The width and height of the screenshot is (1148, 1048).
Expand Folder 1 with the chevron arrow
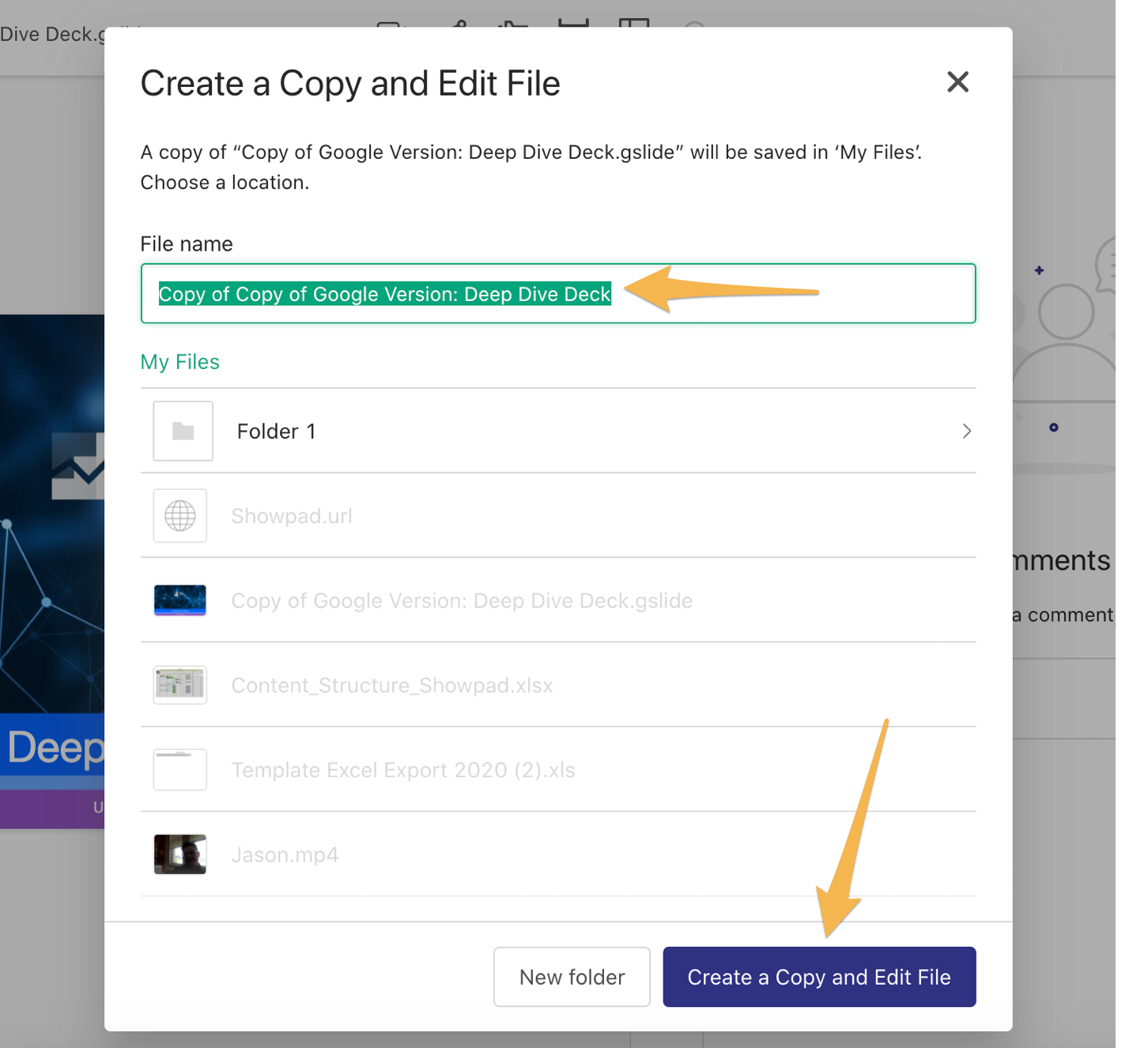[x=966, y=431]
